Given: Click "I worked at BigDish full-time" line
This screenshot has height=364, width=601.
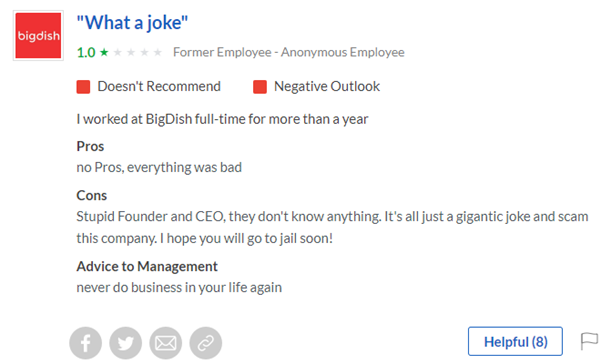Looking at the screenshot, I should point(222,119).
